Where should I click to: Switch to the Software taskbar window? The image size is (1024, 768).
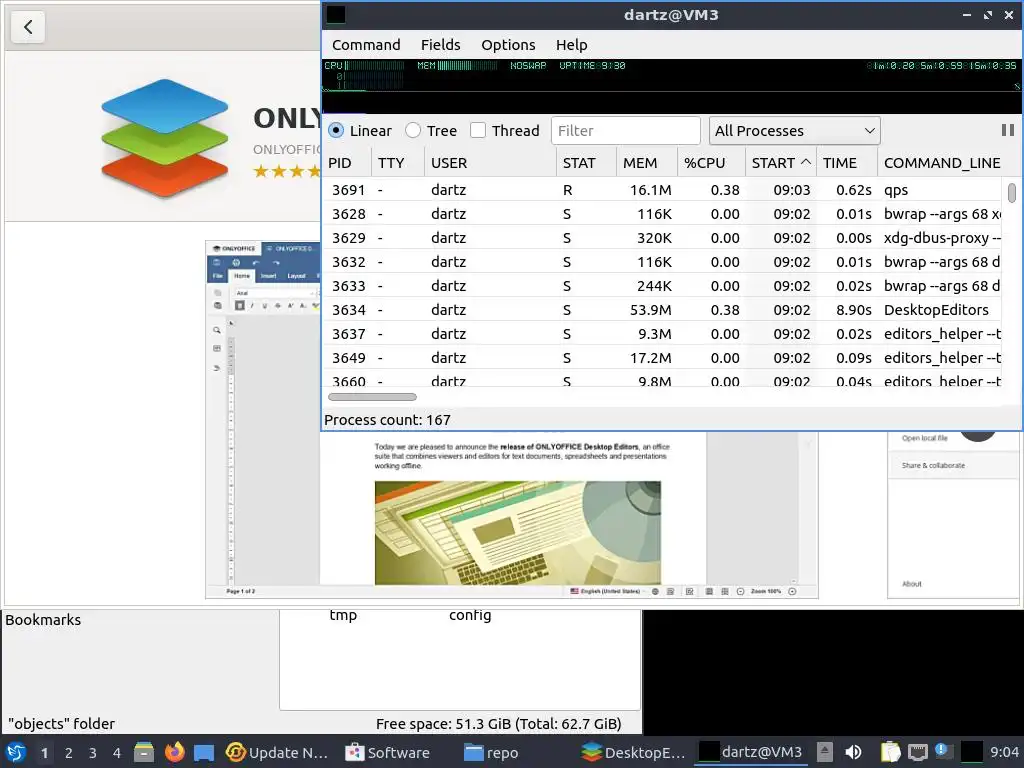coord(387,752)
